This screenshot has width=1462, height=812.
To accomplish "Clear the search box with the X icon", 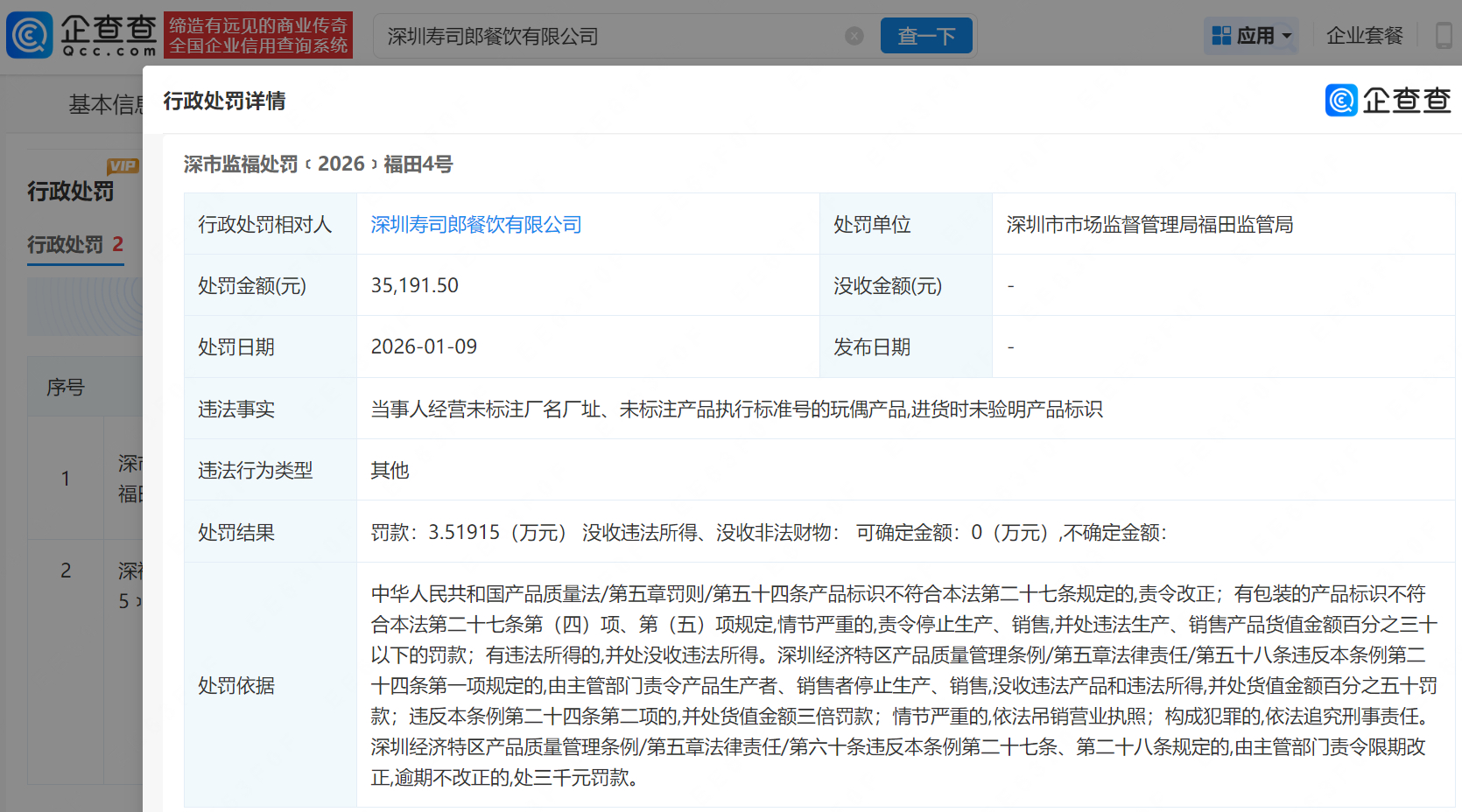I will click(854, 36).
